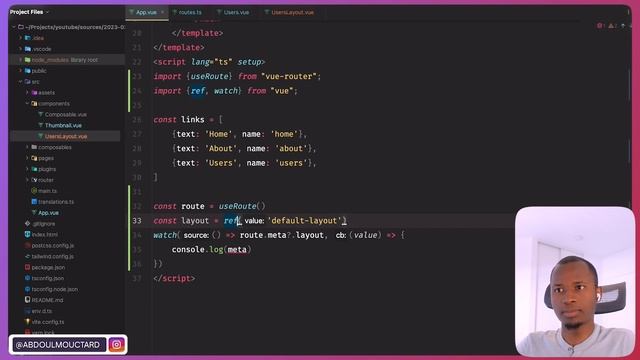Click 'default-layout' string on line 33
The image size is (640, 360).
point(304,221)
